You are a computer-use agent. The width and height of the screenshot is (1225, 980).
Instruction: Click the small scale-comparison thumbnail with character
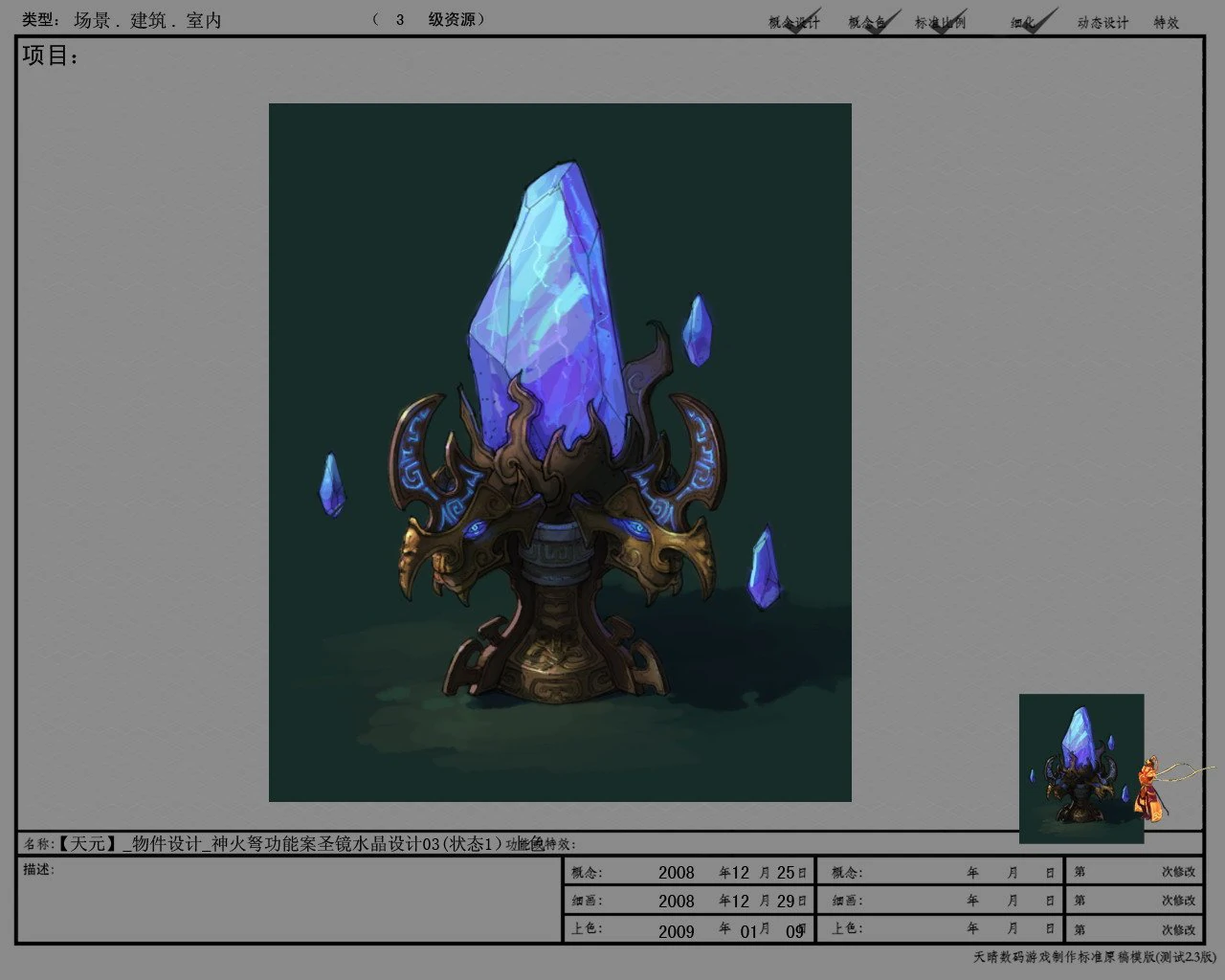(x=1081, y=768)
